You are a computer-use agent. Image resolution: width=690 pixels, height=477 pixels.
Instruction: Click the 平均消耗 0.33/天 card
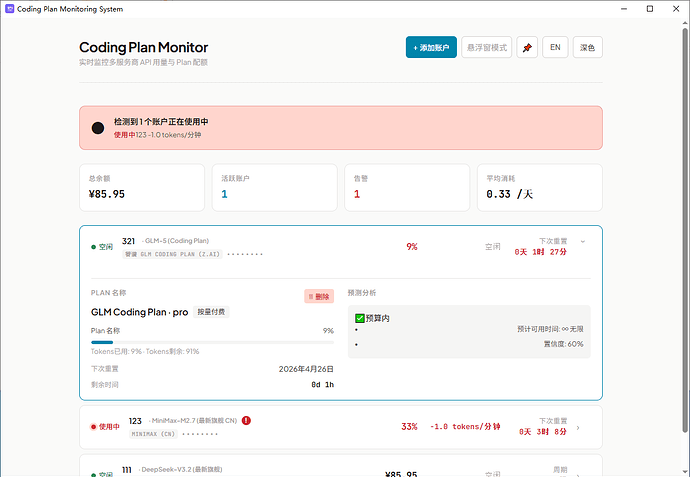click(540, 187)
